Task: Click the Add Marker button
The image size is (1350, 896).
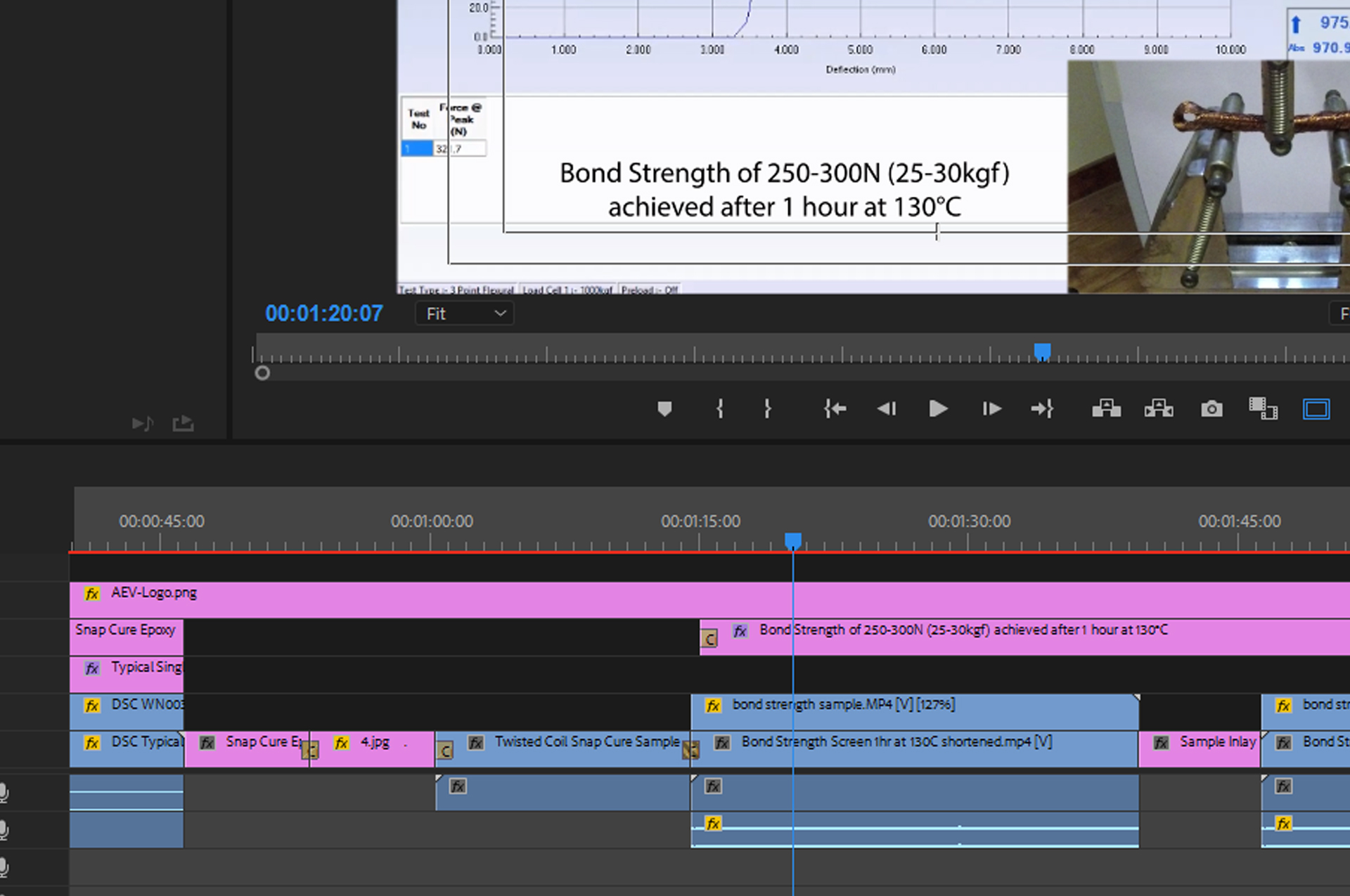Action: click(x=664, y=409)
